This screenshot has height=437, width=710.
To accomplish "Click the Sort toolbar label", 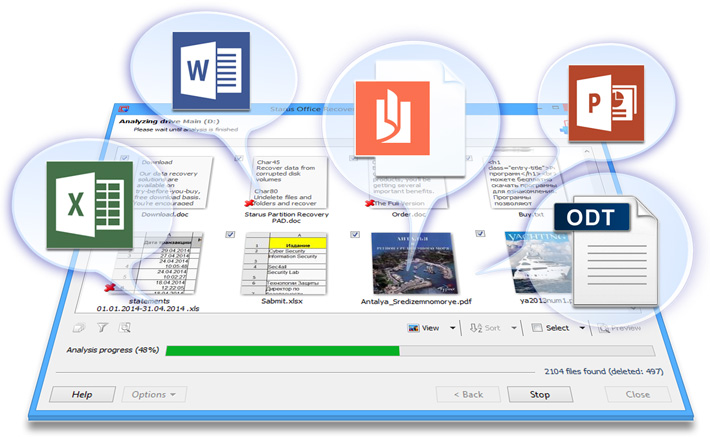I will 492,328.
